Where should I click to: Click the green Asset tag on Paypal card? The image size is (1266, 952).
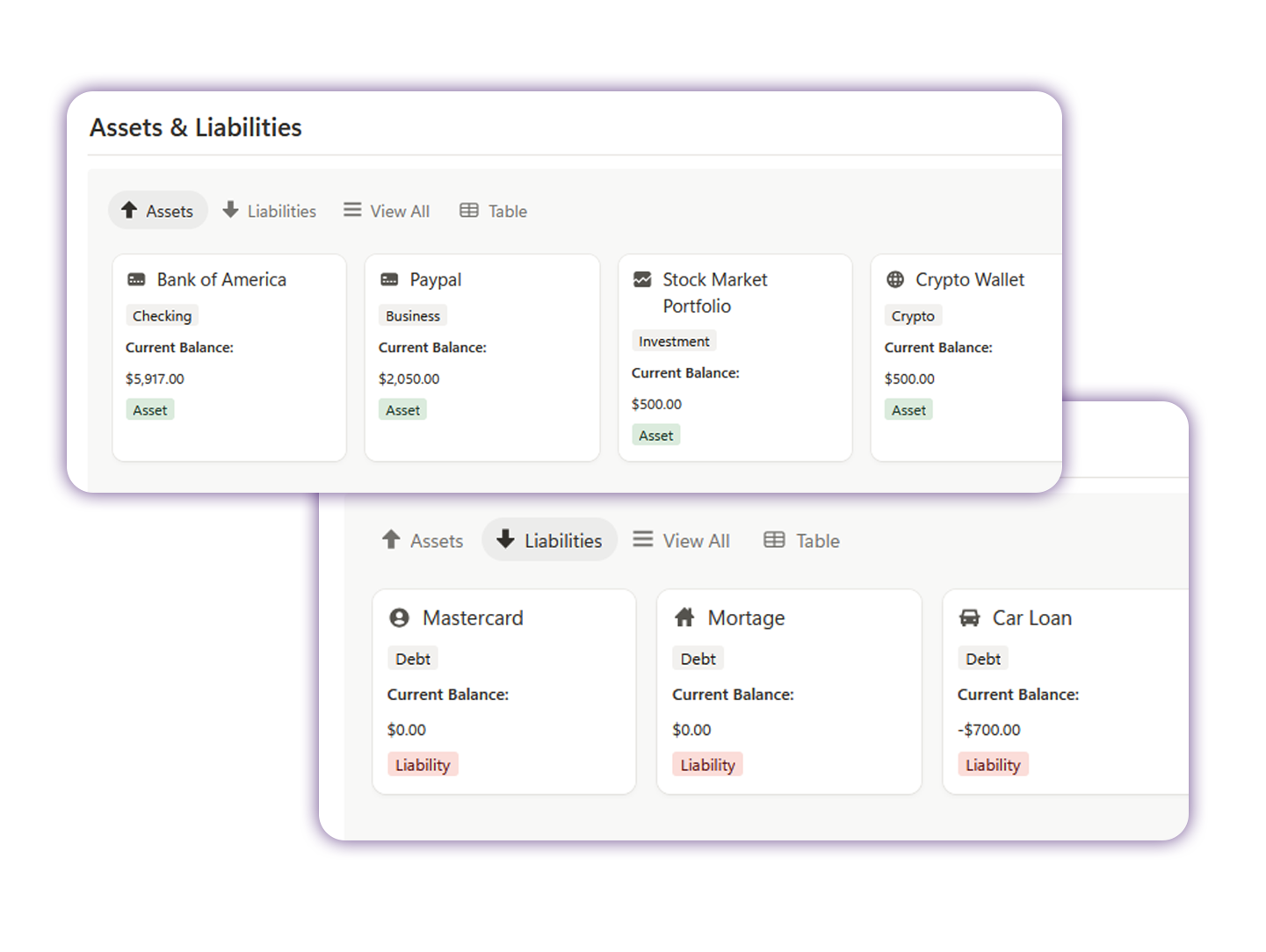[402, 410]
